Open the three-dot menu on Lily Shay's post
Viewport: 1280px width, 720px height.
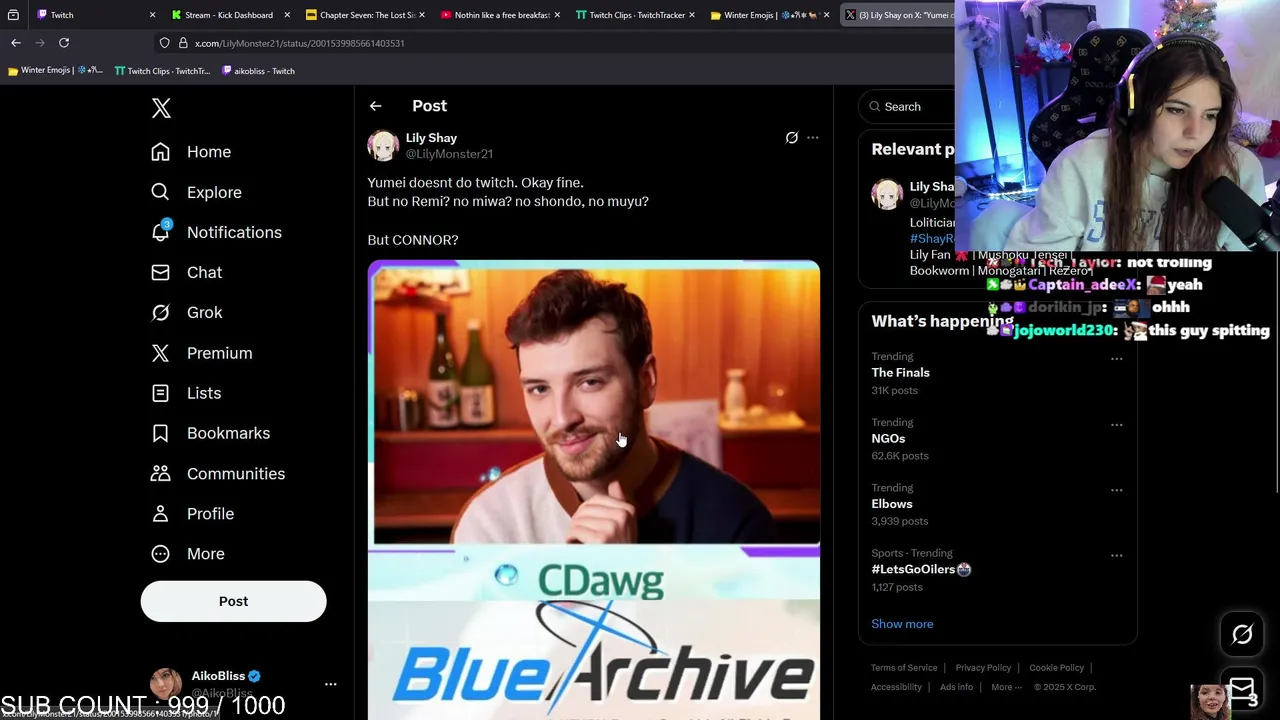coord(813,138)
